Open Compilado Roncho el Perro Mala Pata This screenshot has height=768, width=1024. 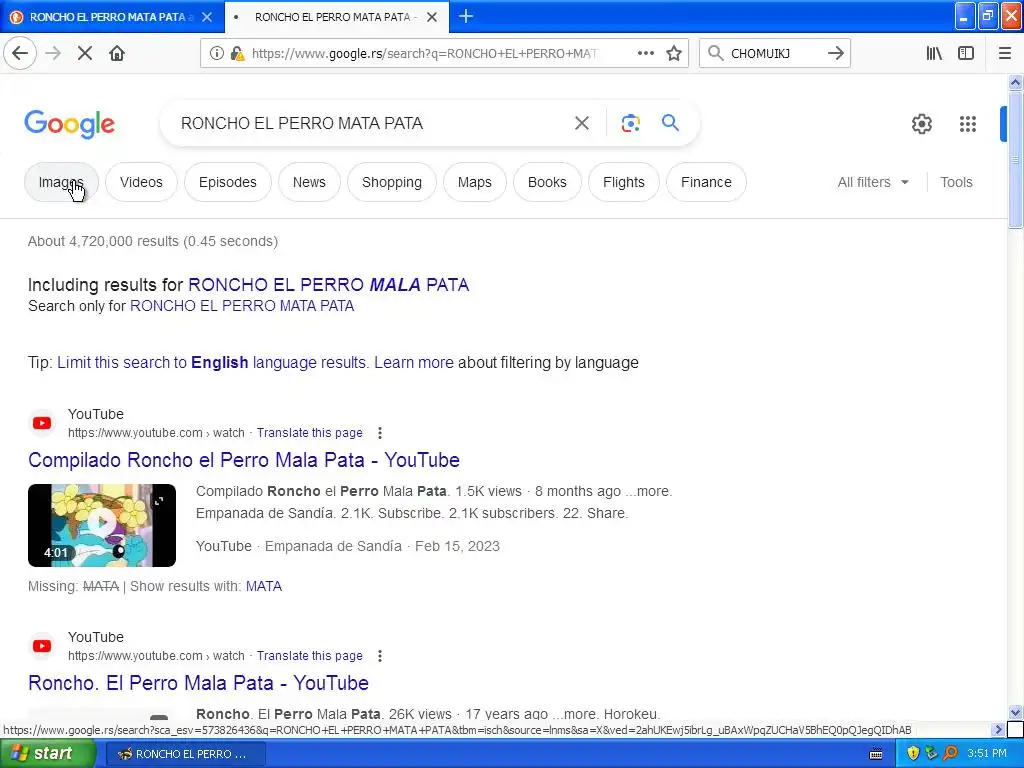coord(244,460)
